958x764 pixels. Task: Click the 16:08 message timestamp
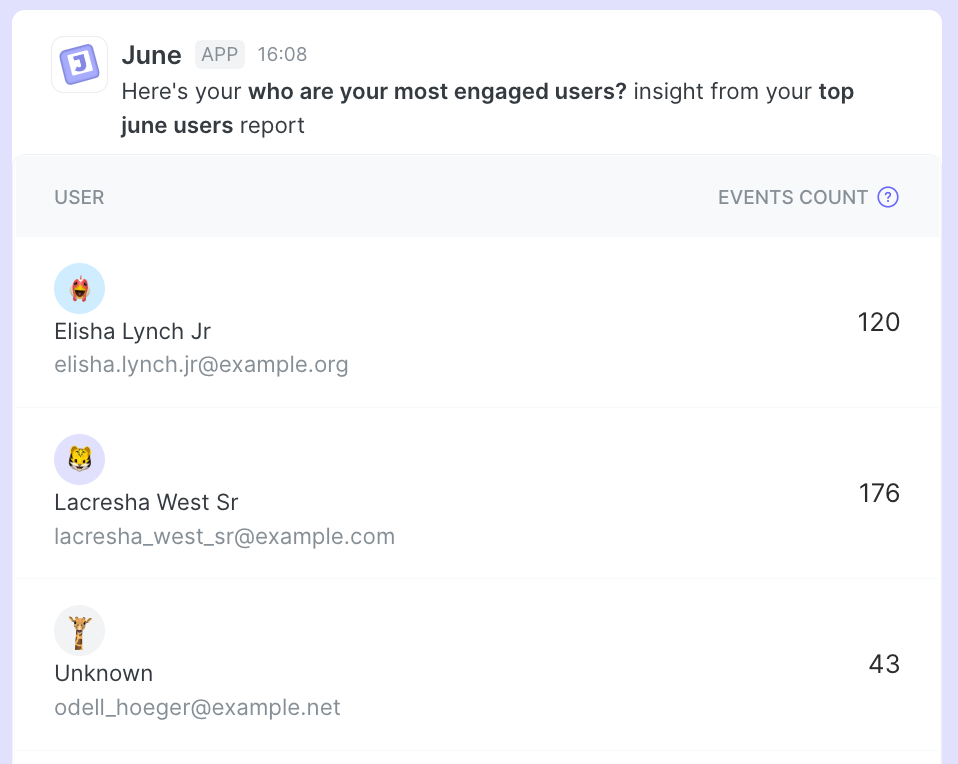pos(282,55)
